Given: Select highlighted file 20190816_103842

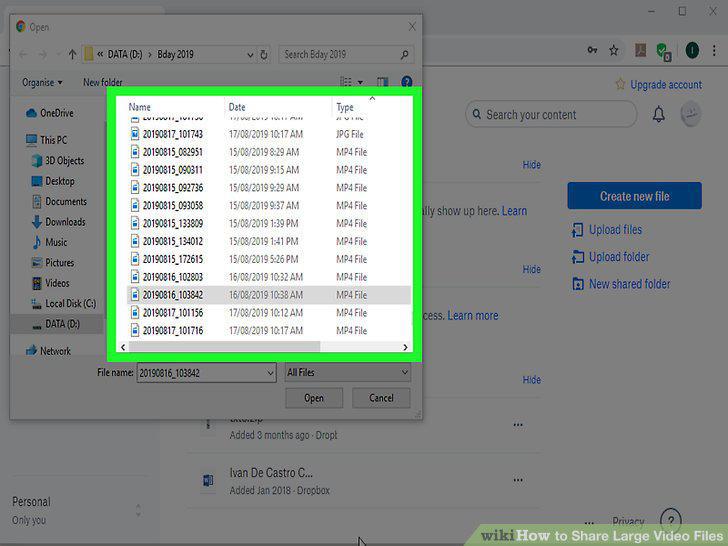Looking at the screenshot, I should [x=268, y=295].
